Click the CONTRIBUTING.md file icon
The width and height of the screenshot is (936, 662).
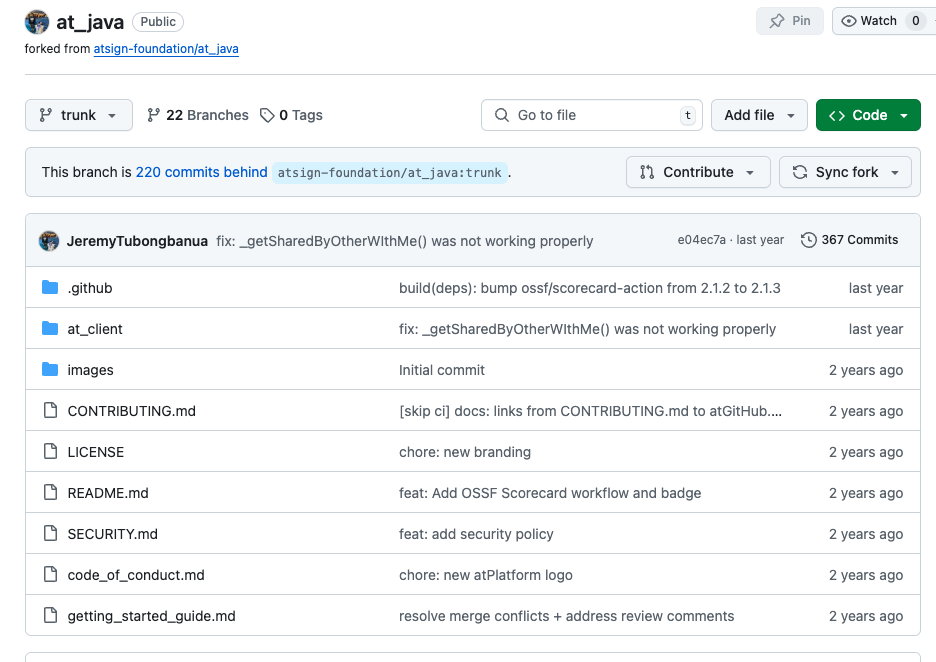point(51,411)
